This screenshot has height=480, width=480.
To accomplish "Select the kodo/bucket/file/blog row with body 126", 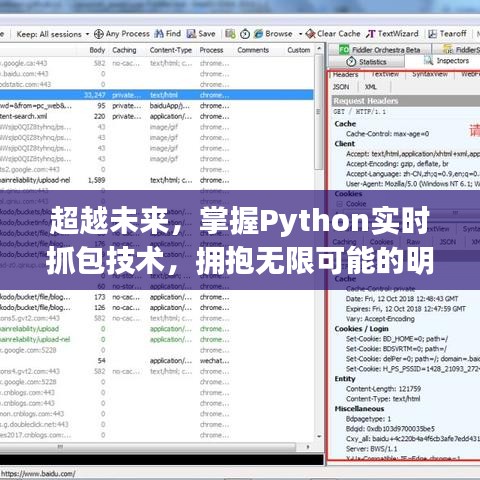I will point(157,308).
